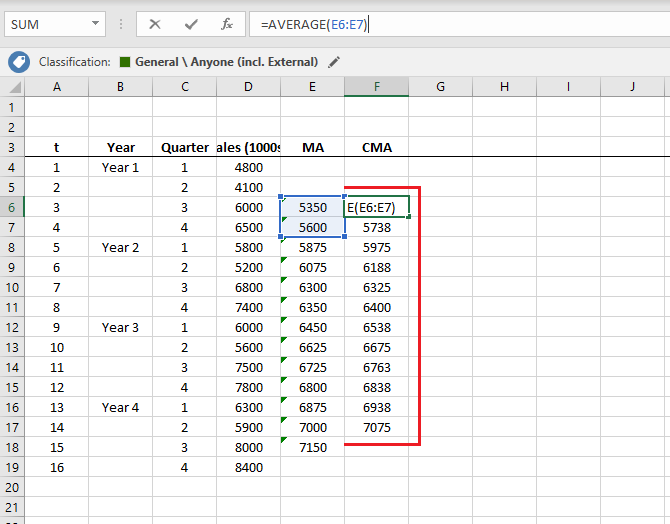Select column J header
Screen dimensions: 670x524
click(x=632, y=87)
